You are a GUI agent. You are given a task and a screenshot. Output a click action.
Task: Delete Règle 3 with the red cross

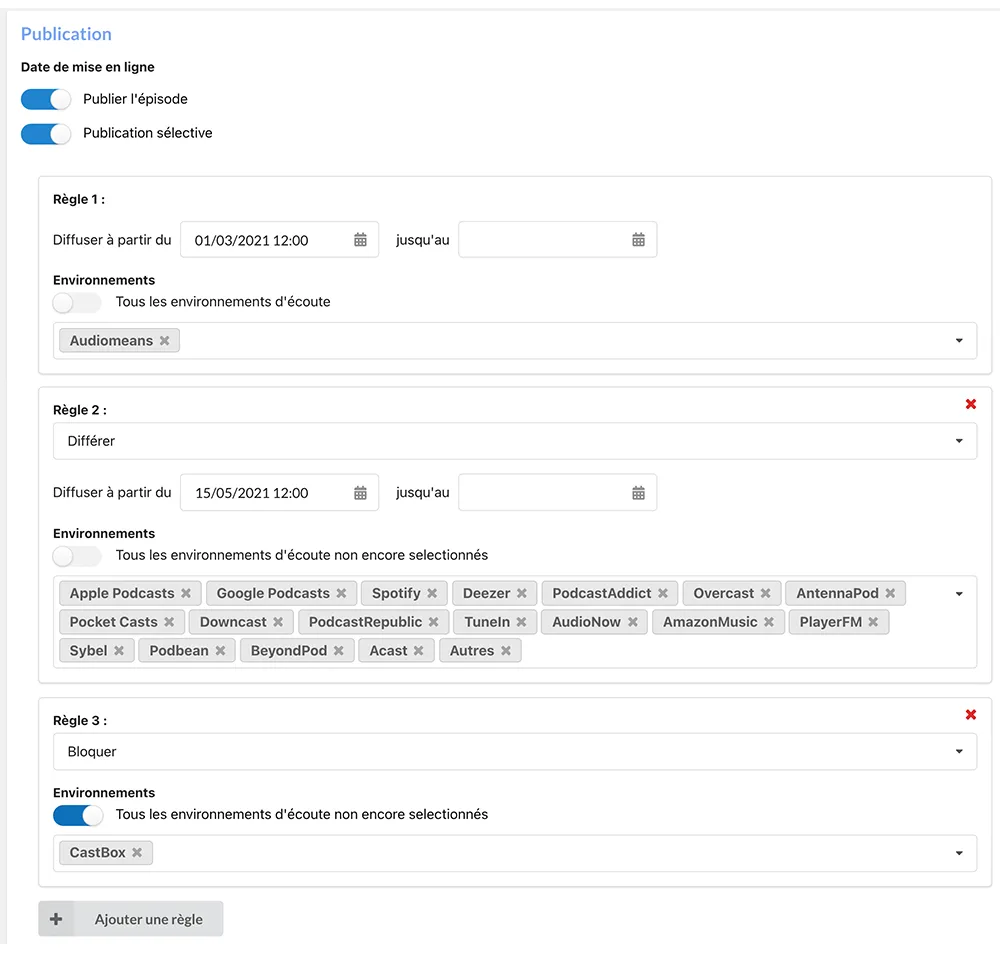(970, 715)
